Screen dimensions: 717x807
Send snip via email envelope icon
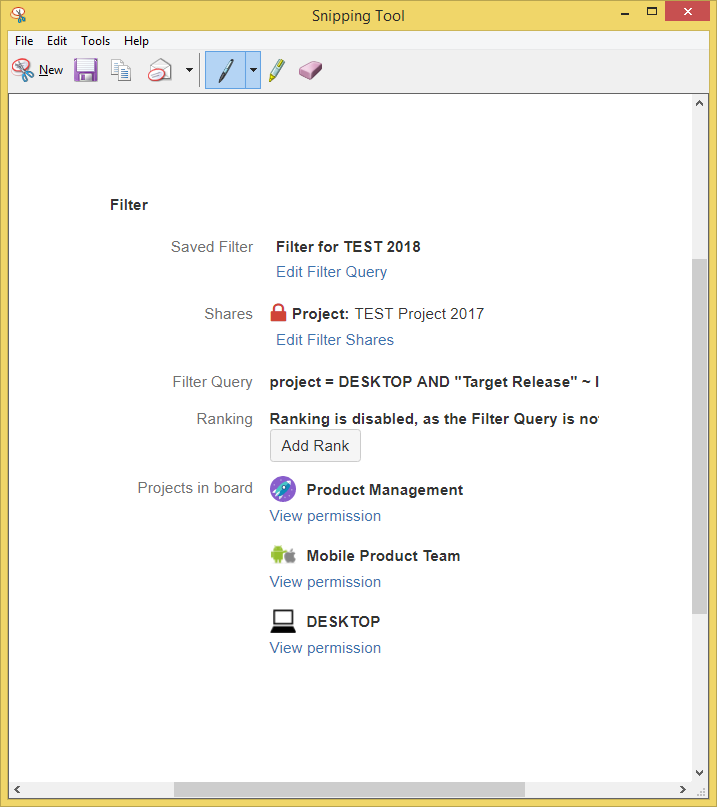click(160, 70)
